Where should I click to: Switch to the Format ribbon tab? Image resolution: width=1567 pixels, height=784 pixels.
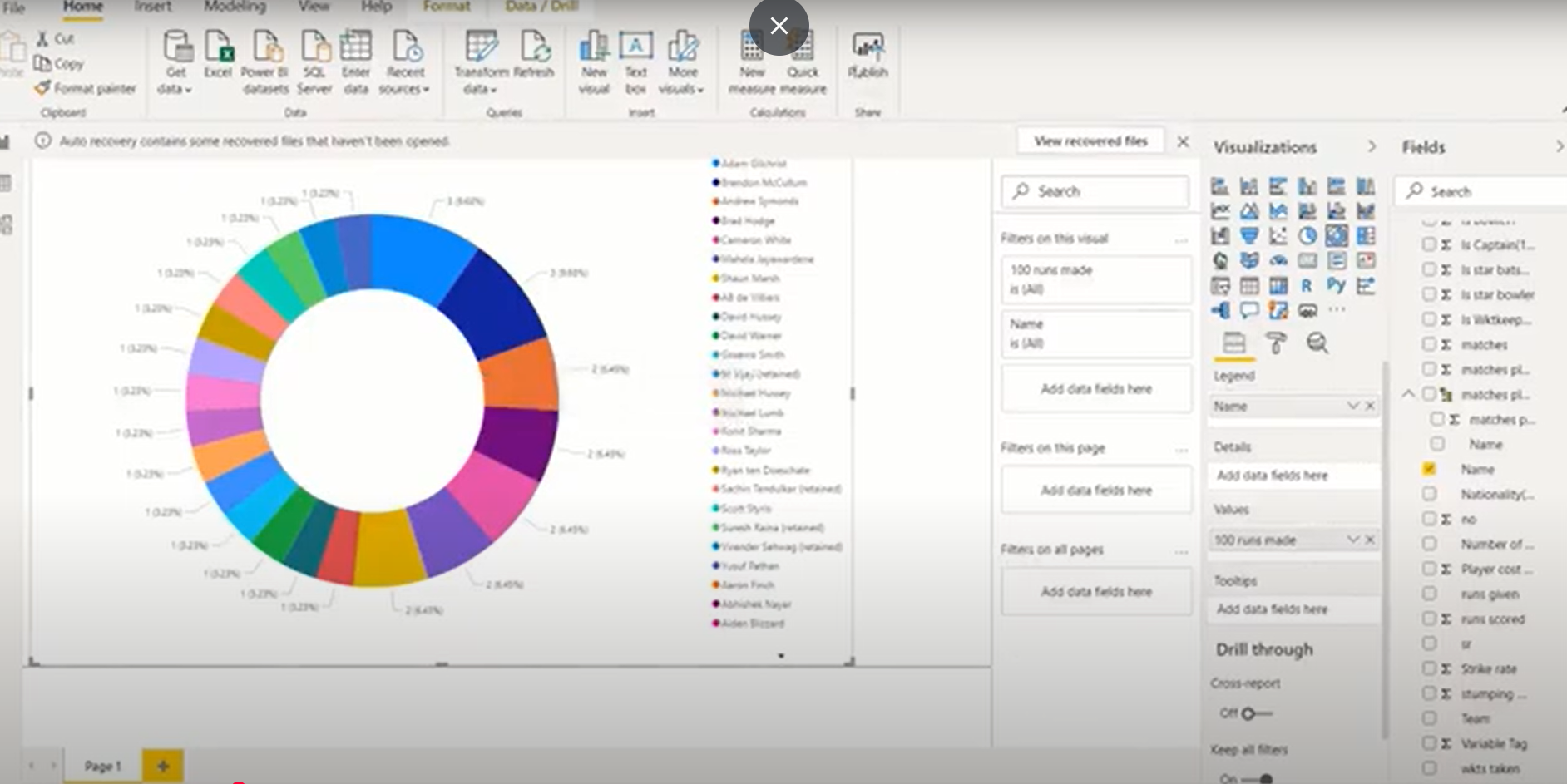(447, 7)
